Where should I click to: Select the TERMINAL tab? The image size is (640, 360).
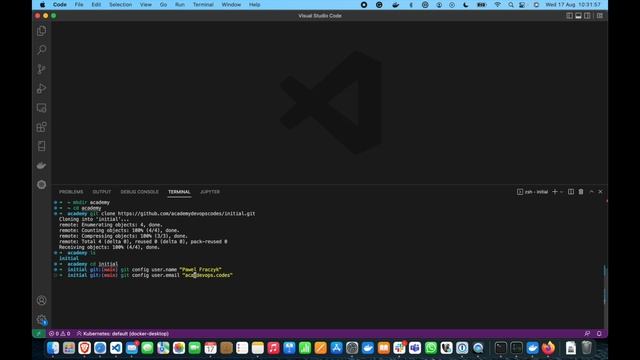point(179,192)
